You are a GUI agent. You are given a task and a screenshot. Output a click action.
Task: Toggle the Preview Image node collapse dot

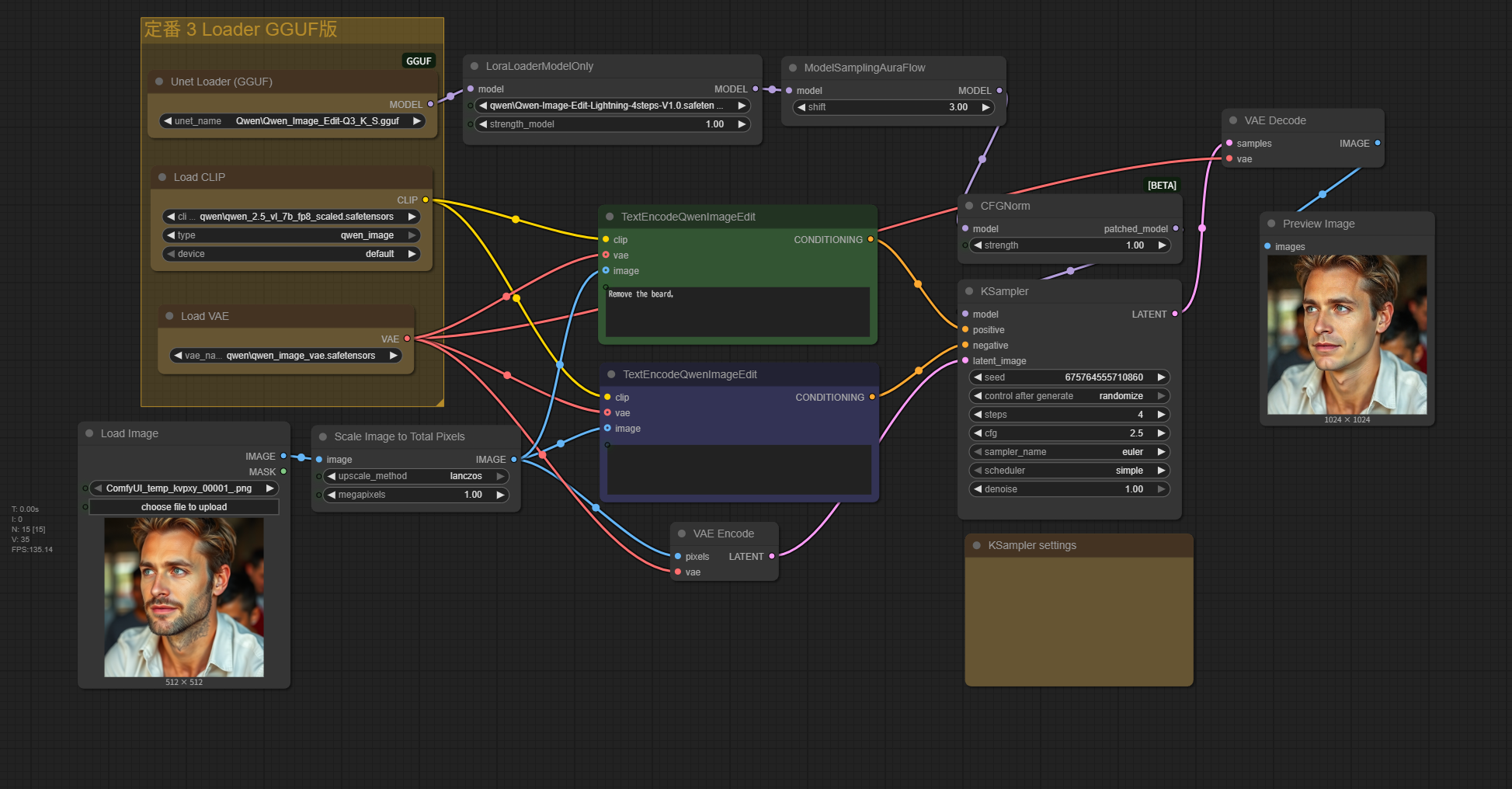1271,224
